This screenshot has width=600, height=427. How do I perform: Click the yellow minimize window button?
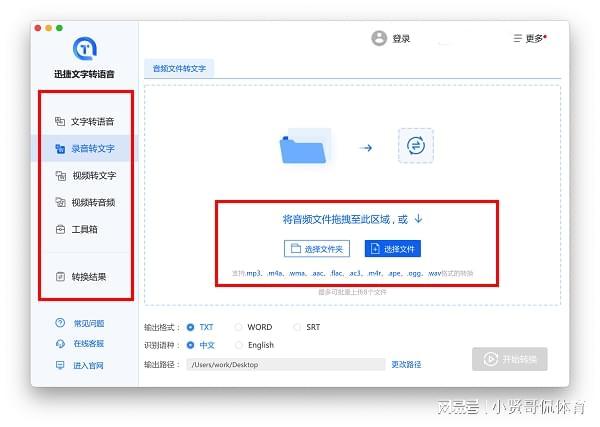pos(49,28)
